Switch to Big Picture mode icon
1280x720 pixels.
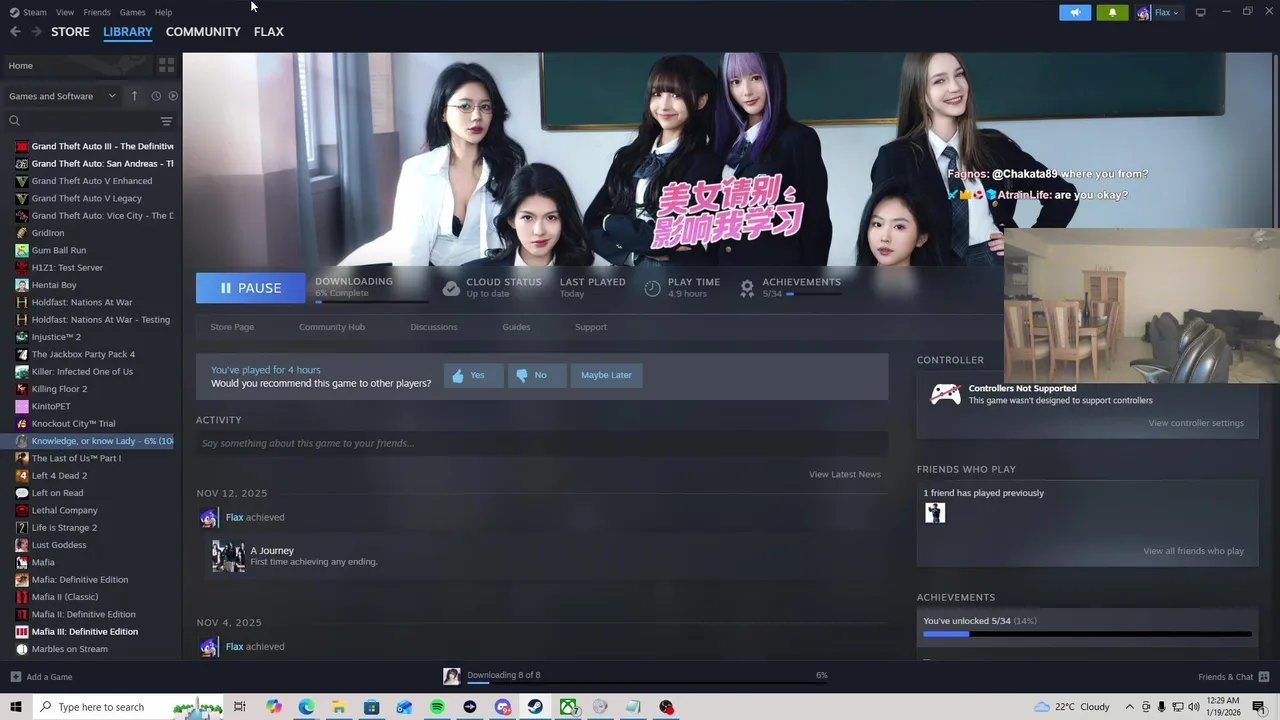coord(1200,12)
